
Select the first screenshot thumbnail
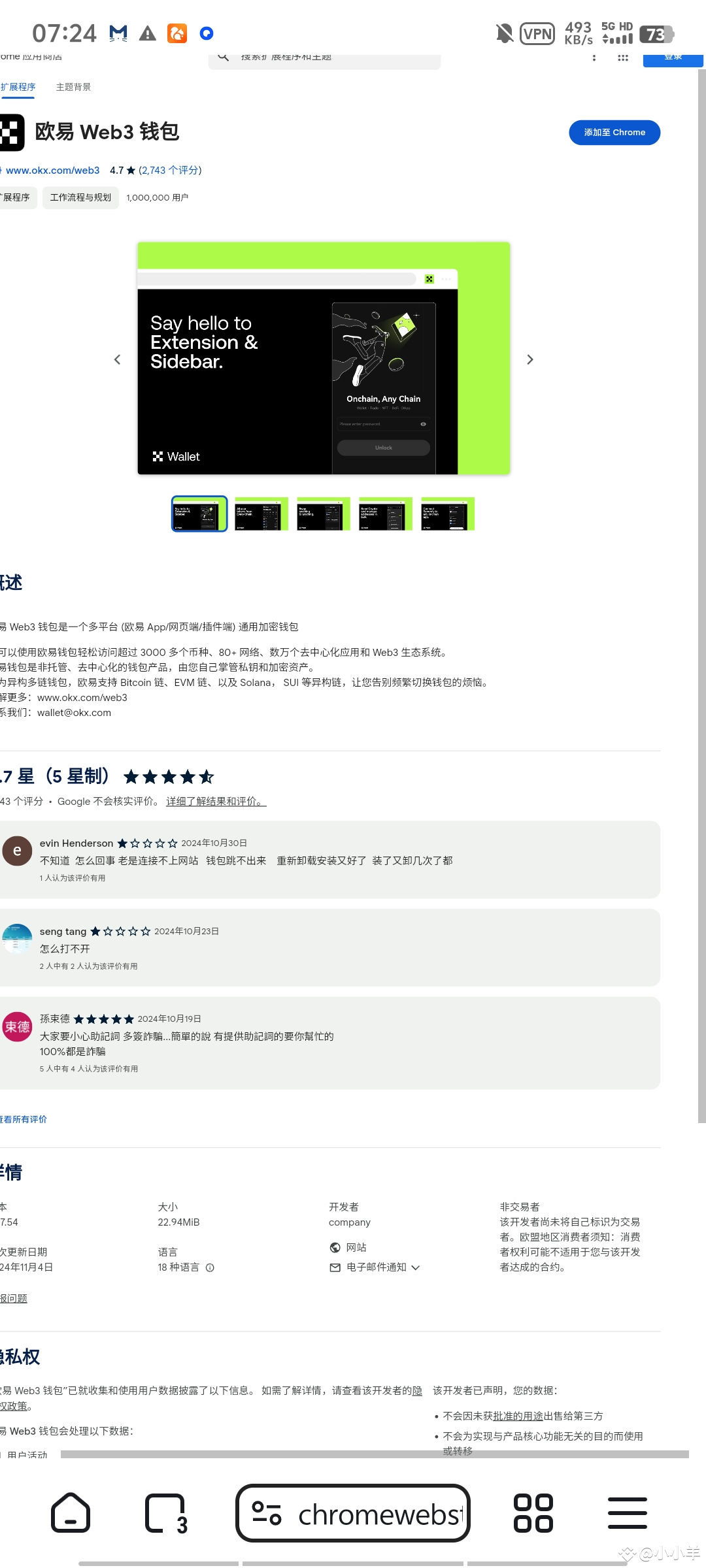[199, 514]
